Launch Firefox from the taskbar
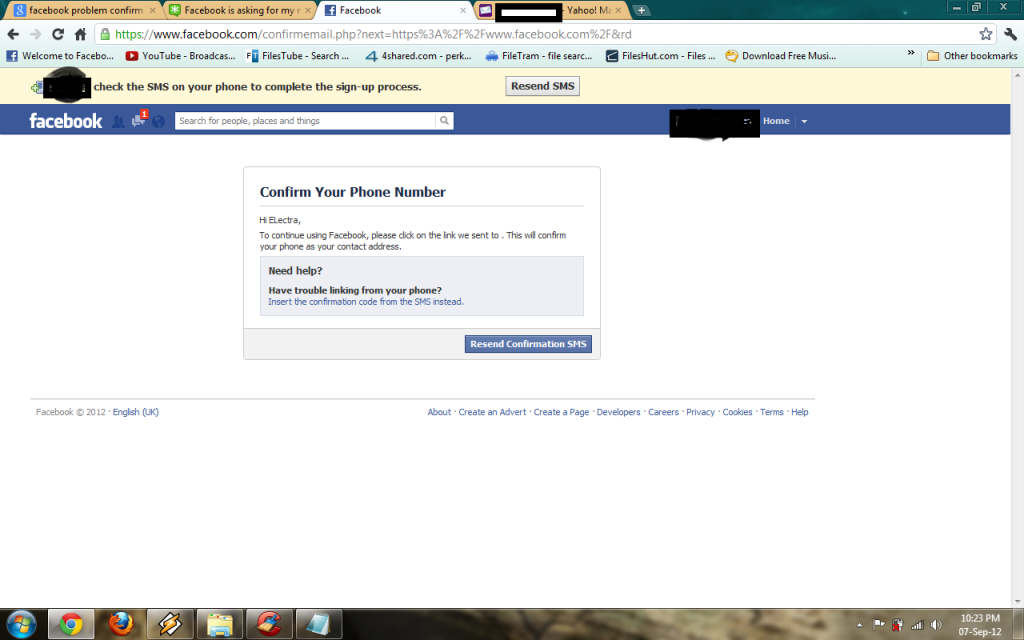This screenshot has height=640, width=1024. pos(120,624)
